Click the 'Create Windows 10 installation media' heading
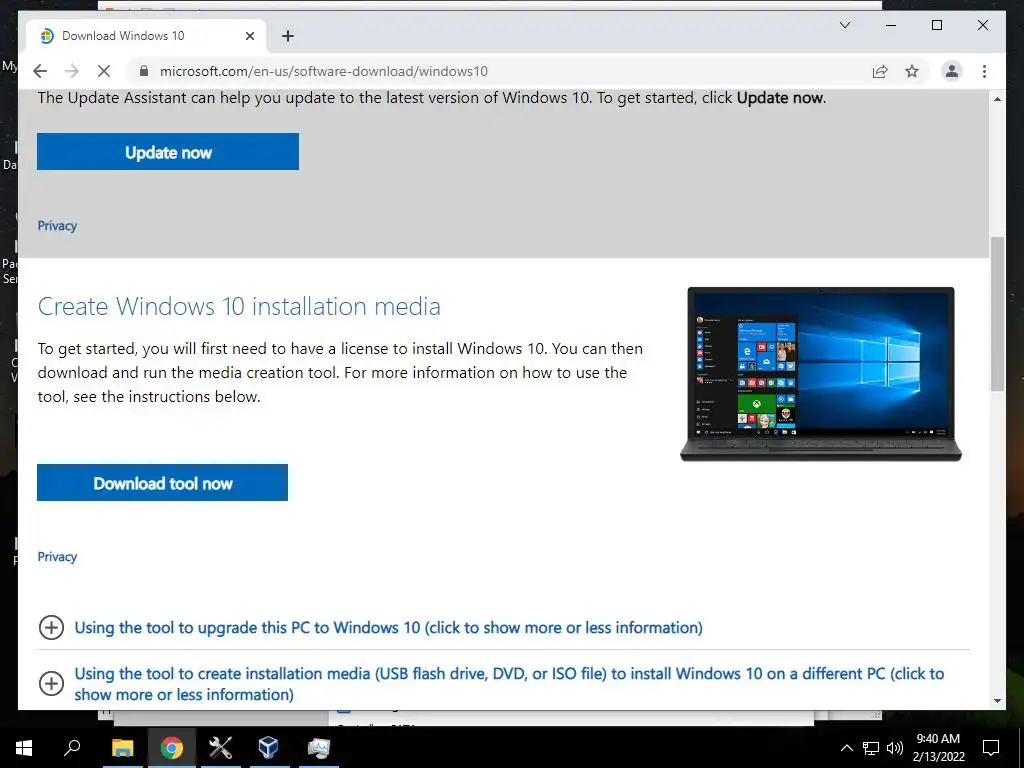 point(239,306)
